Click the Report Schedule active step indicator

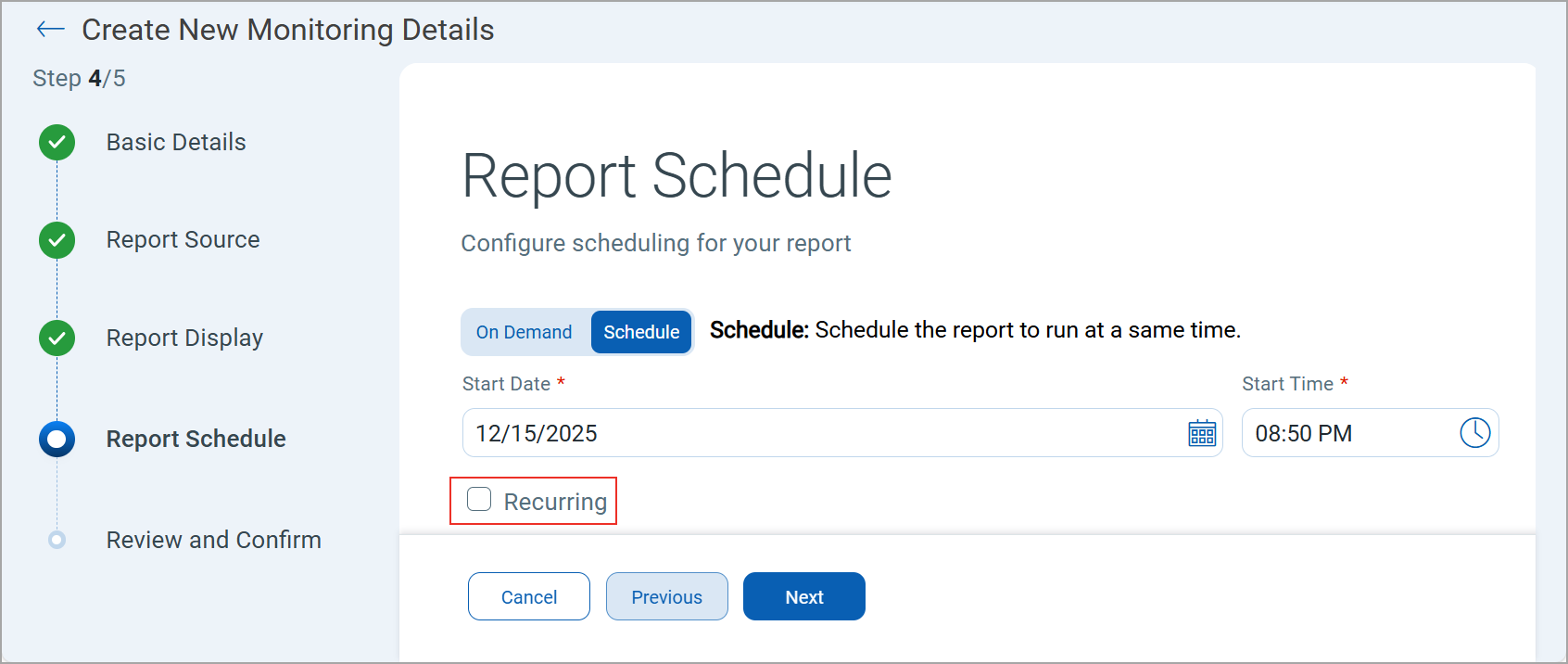(57, 439)
